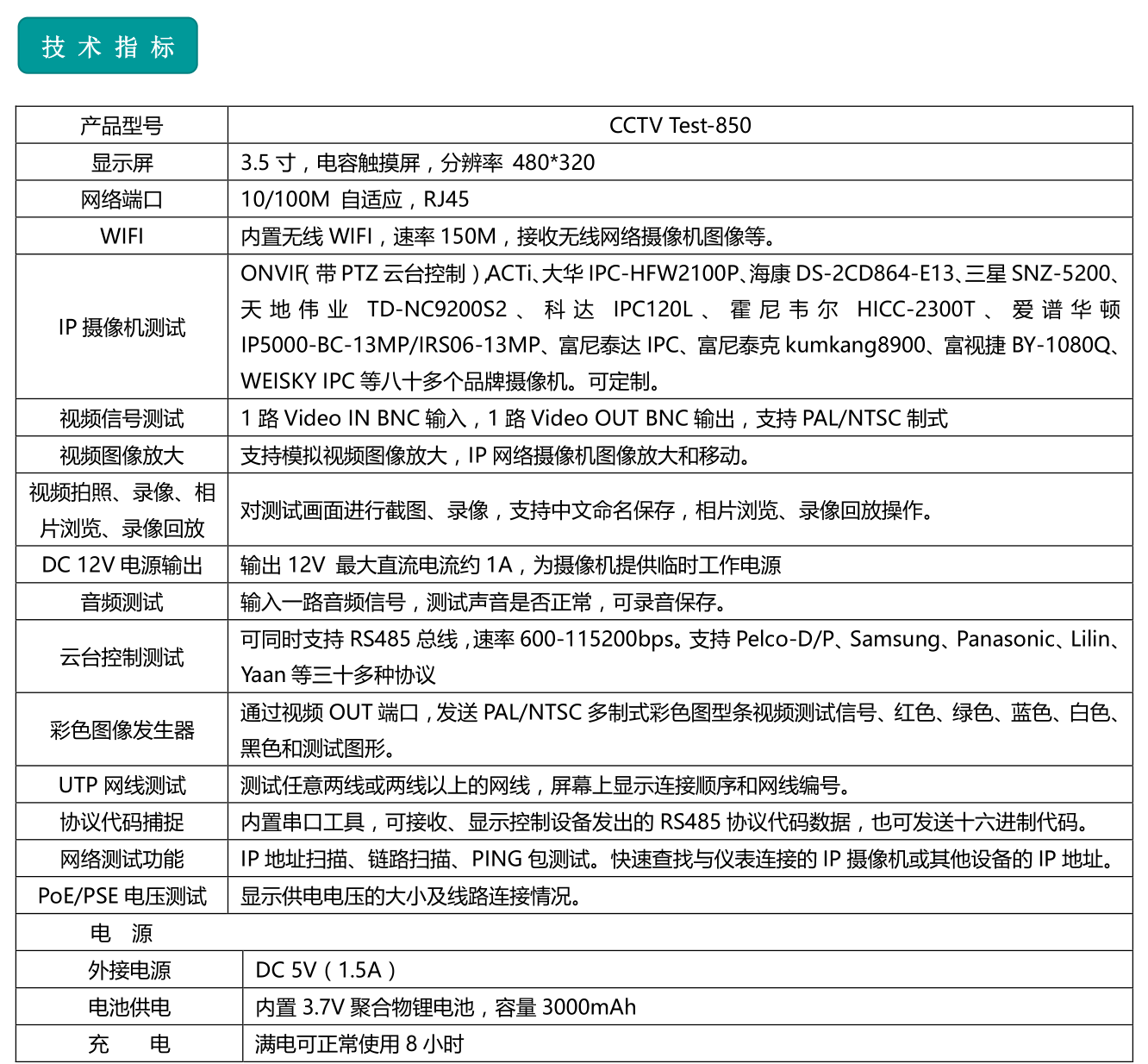Click the WIFI row label
1148x1064 pixels.
click(122, 236)
